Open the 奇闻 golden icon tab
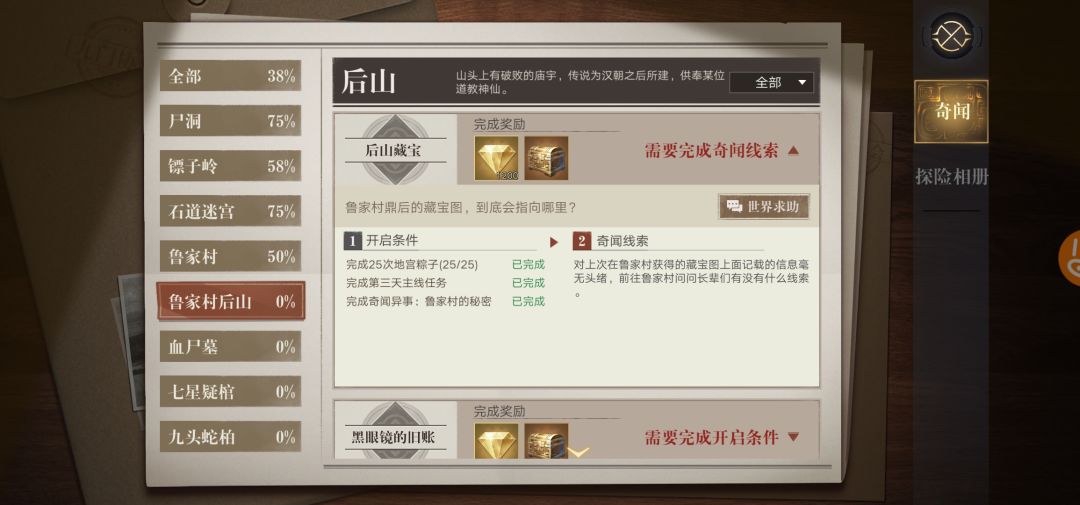This screenshot has height=505, width=1080. [x=951, y=112]
